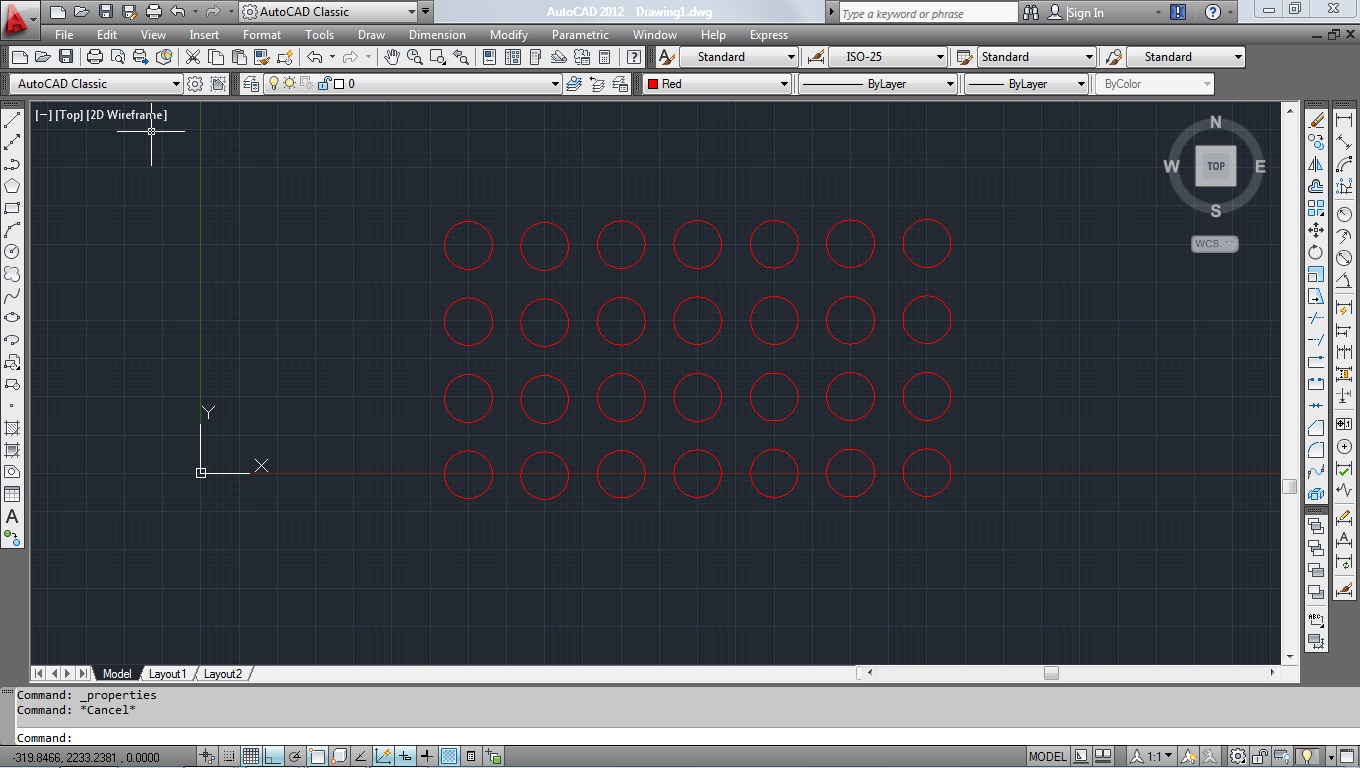
Task: Click the Erase tool in Modify toolbar
Action: [x=1316, y=120]
